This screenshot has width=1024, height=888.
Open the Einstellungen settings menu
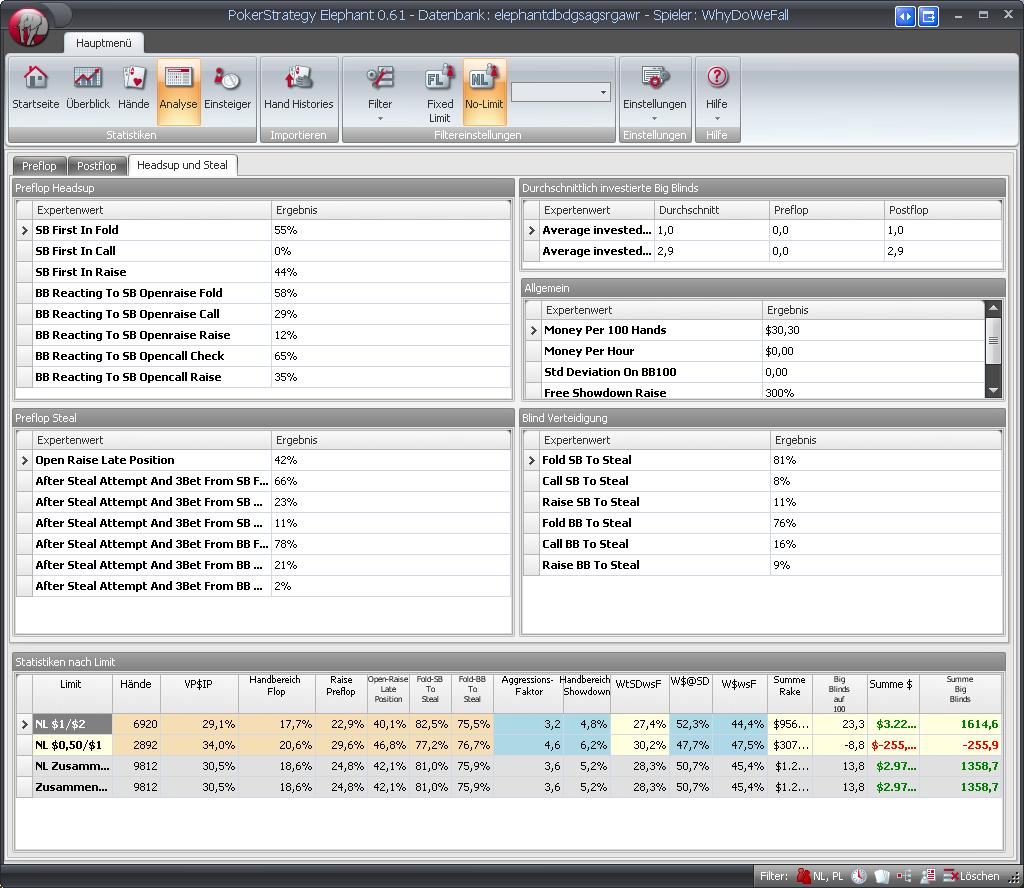654,93
